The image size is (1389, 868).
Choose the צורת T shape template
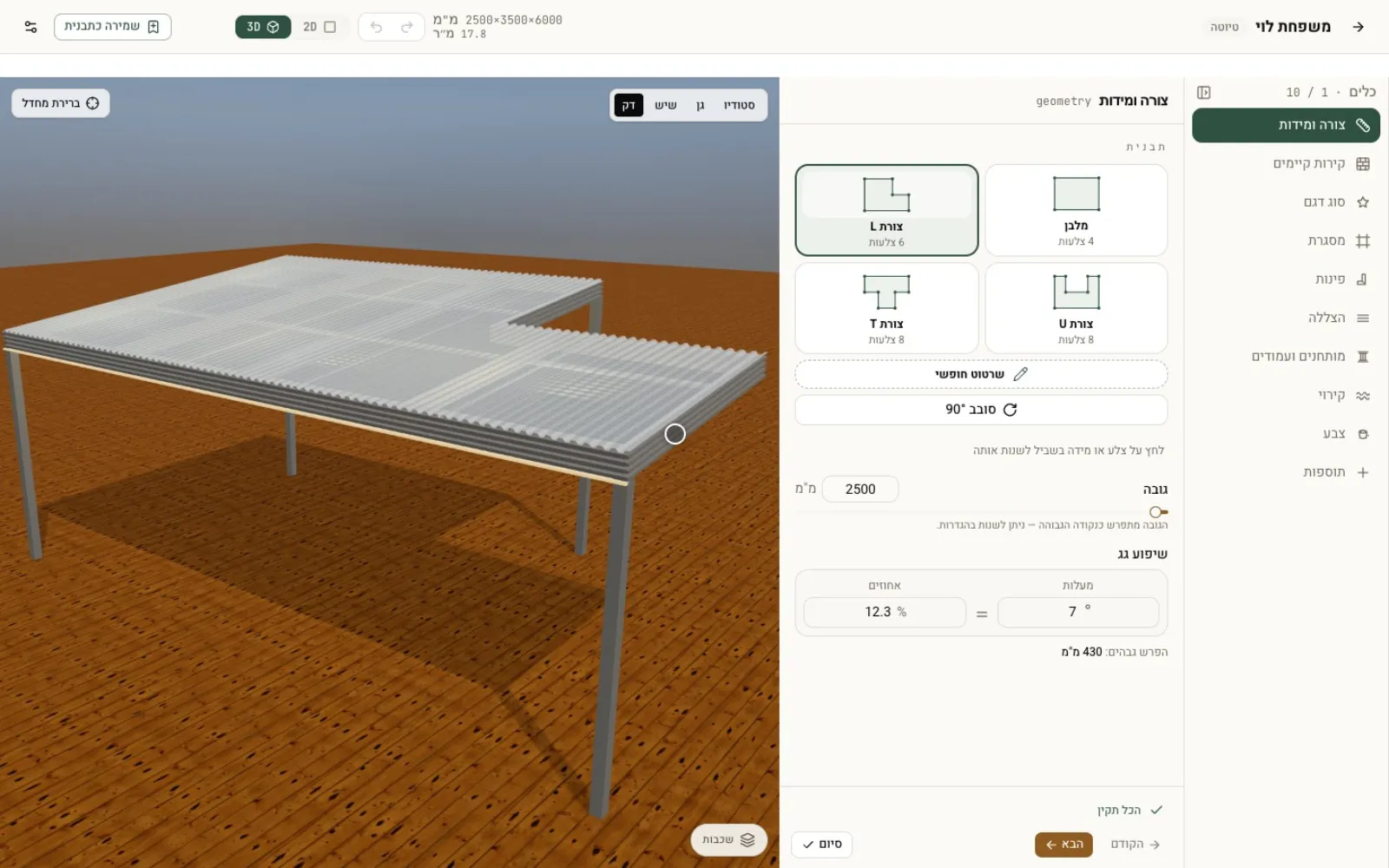point(886,308)
